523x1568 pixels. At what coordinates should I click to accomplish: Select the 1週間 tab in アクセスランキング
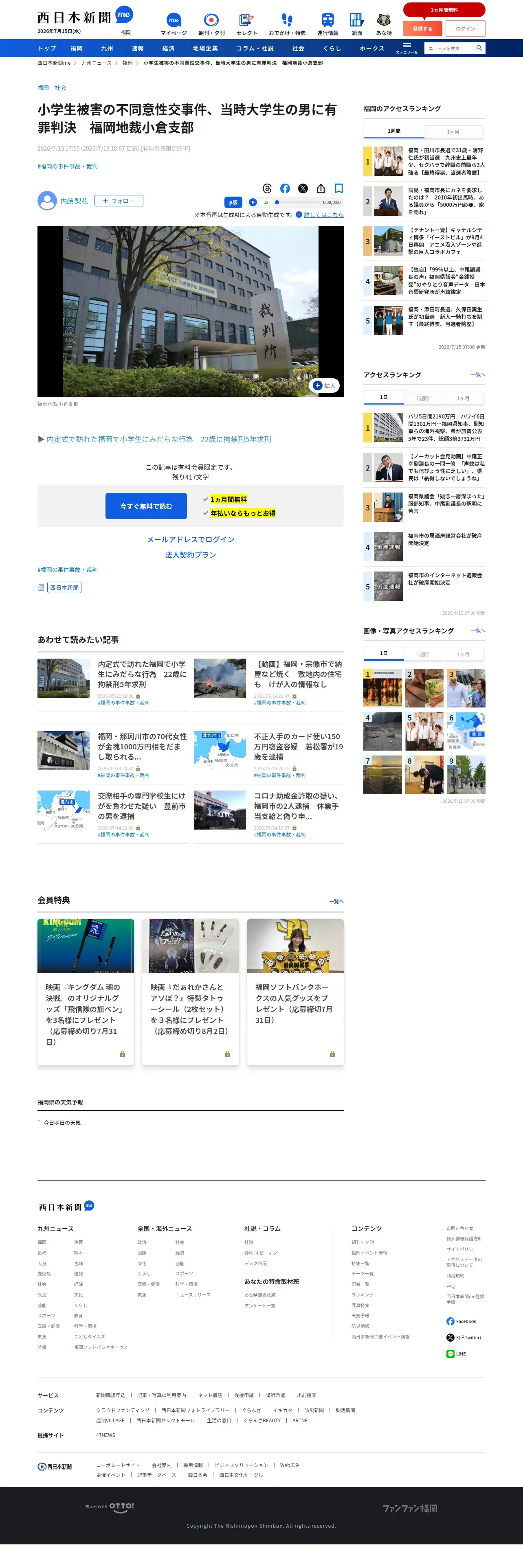click(x=422, y=398)
